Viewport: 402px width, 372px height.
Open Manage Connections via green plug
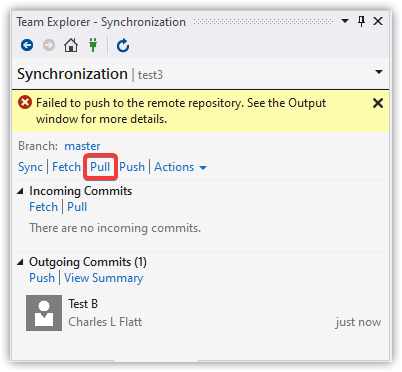93,45
